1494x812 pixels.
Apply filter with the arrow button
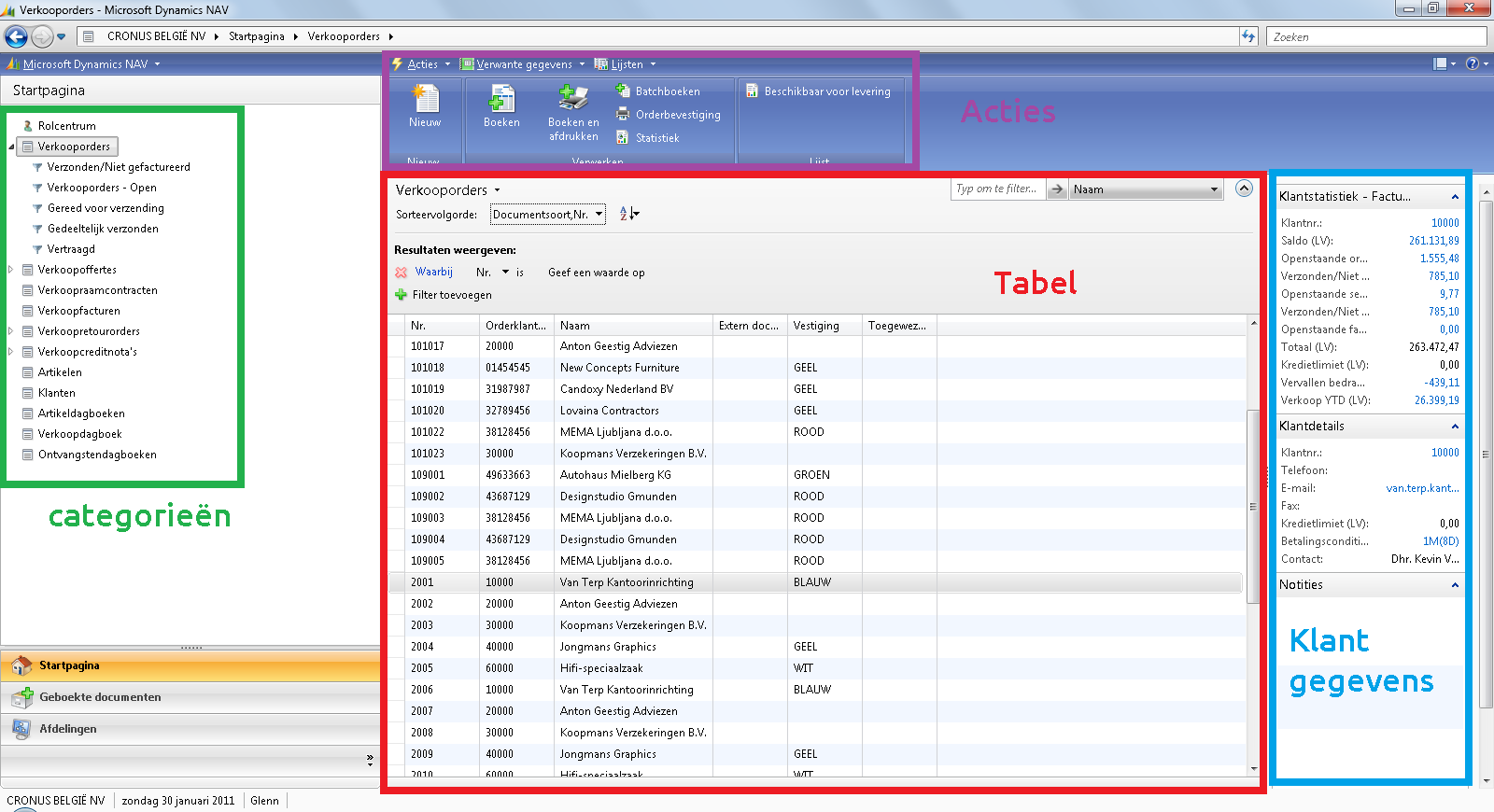[x=1057, y=189]
